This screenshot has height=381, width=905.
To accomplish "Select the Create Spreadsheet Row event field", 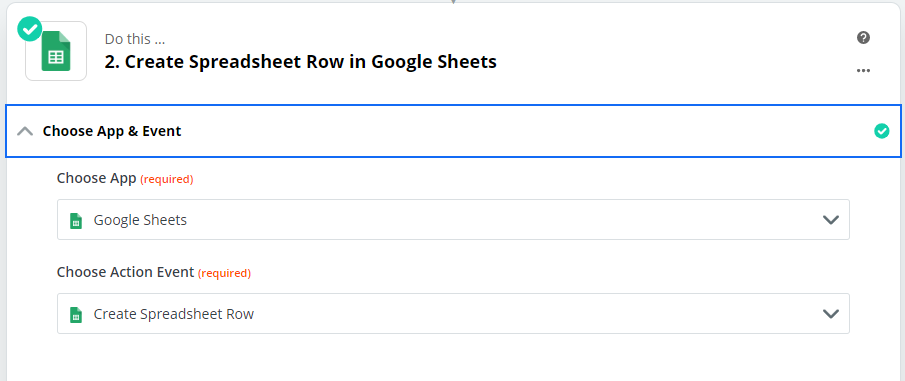I will coord(453,313).
